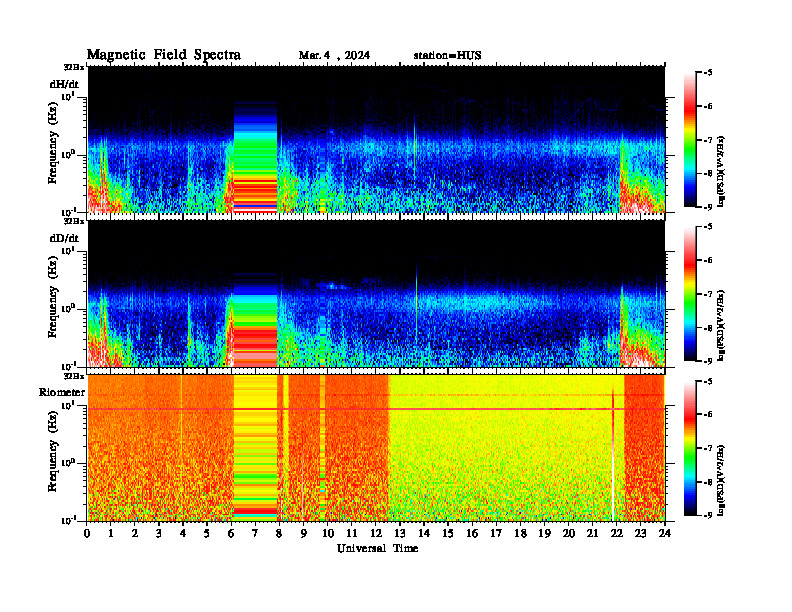Image resolution: width=792 pixels, height=612 pixels.
Task: Click the 10^-1 frequency tick of the Riometer panel
Action: (68, 520)
